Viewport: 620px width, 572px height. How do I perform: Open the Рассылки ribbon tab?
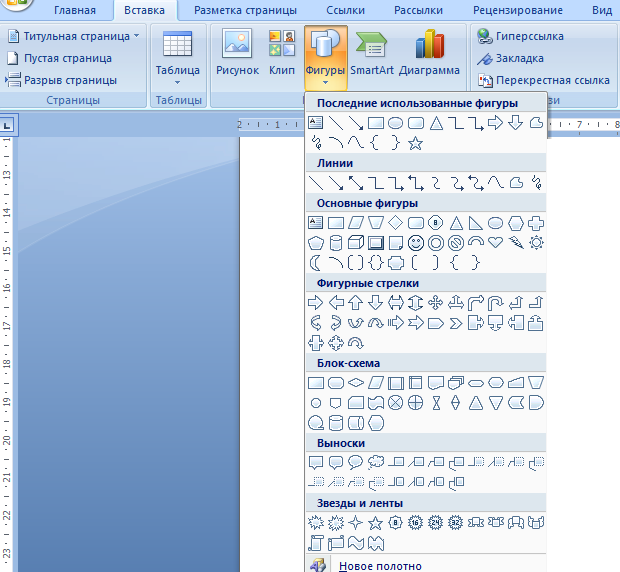[418, 10]
